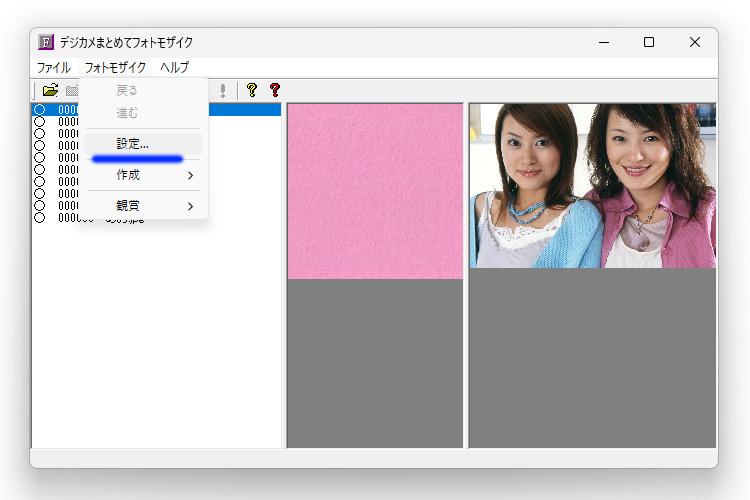Screen dimensions: 750x500
Task: Expand the 観賞 submenu arrow
Action: (190, 206)
